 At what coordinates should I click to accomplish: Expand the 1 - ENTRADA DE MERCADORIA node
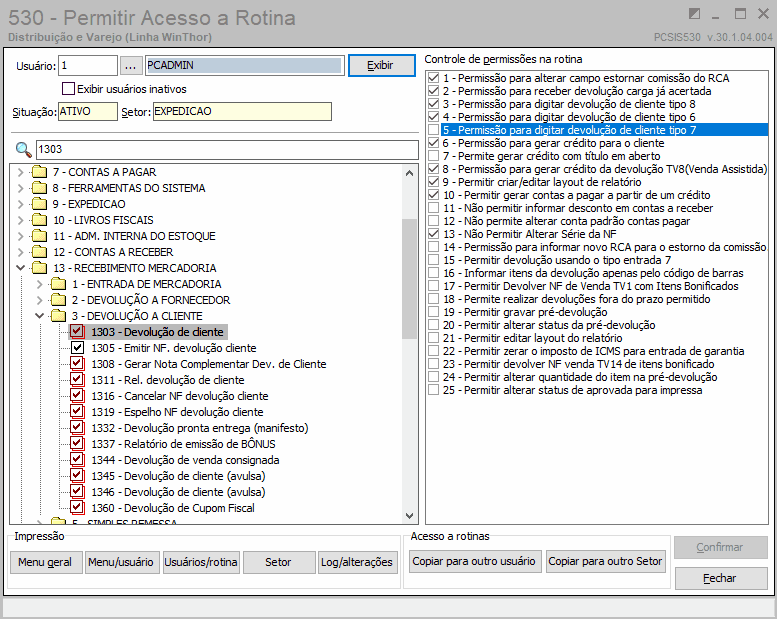[x=40, y=284]
